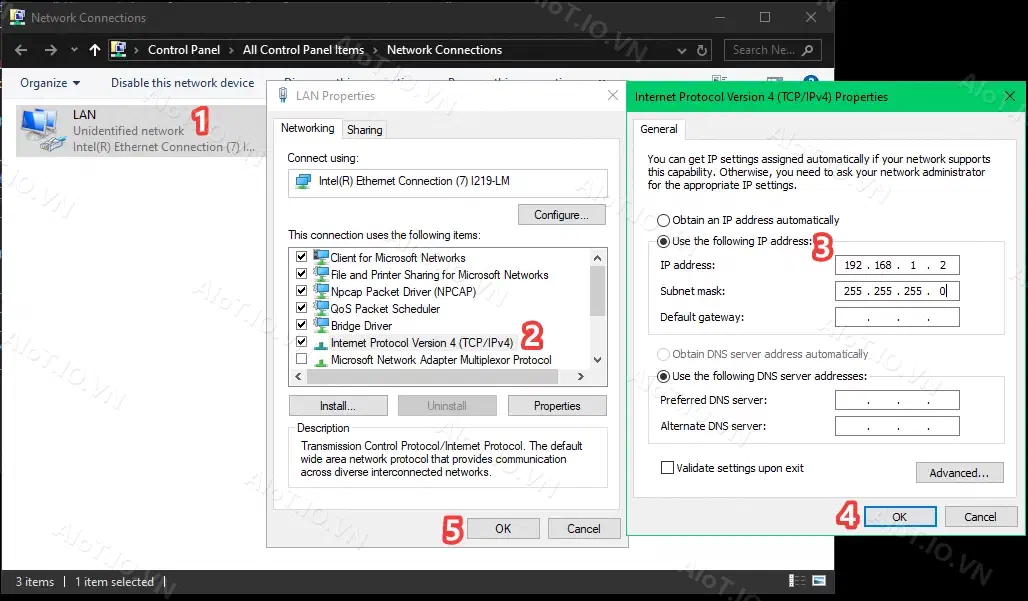Click the Configure button
The height and width of the screenshot is (601, 1028).
[x=561, y=215]
